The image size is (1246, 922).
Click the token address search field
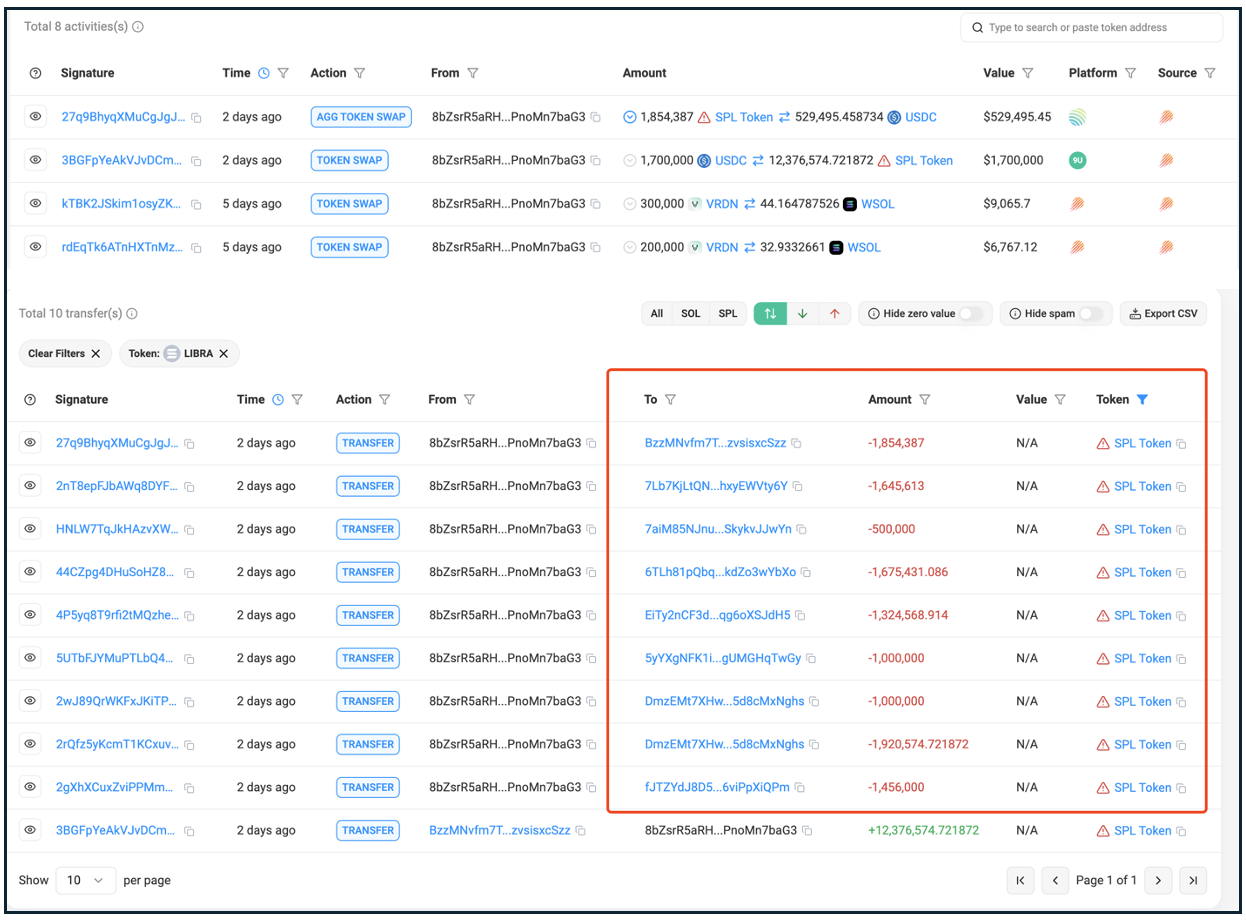(1095, 28)
